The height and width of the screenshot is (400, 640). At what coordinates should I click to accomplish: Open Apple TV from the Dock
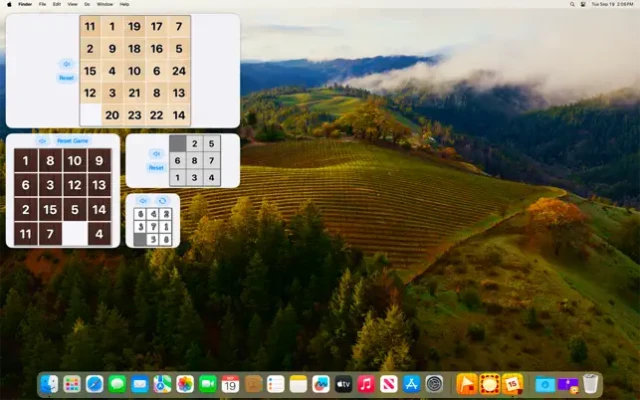(x=344, y=384)
